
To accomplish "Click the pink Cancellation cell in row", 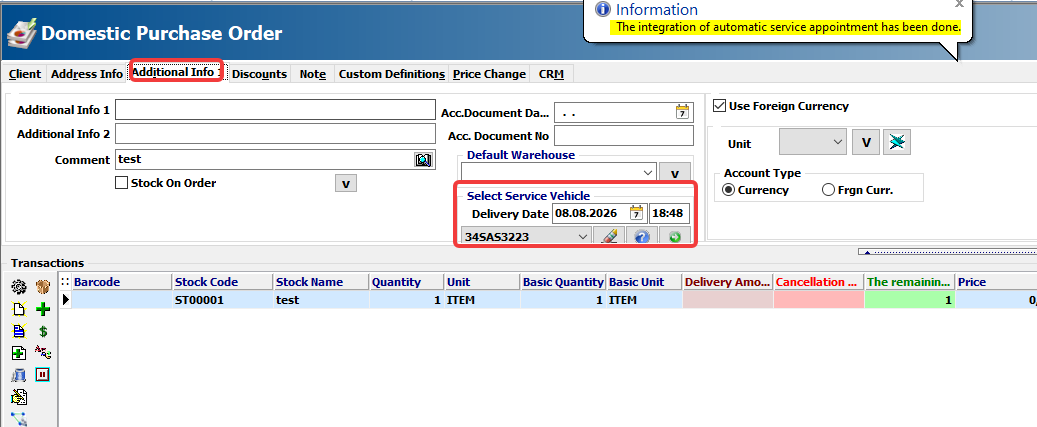I will tap(819, 300).
